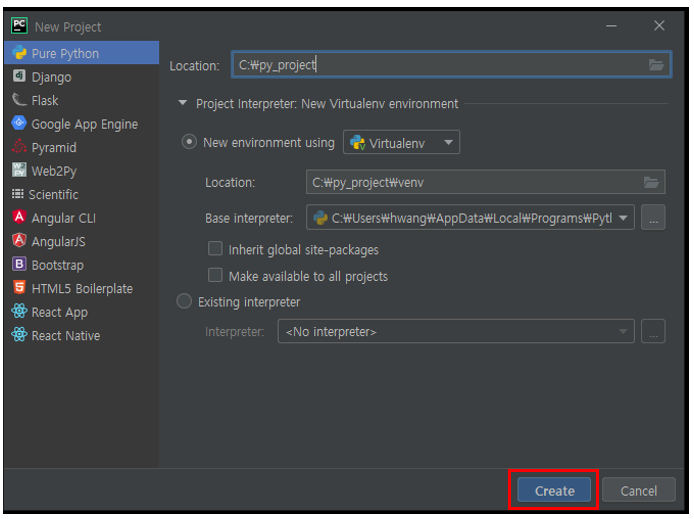Select Existing interpreter radio button
This screenshot has width=694, height=519.
tap(184, 301)
